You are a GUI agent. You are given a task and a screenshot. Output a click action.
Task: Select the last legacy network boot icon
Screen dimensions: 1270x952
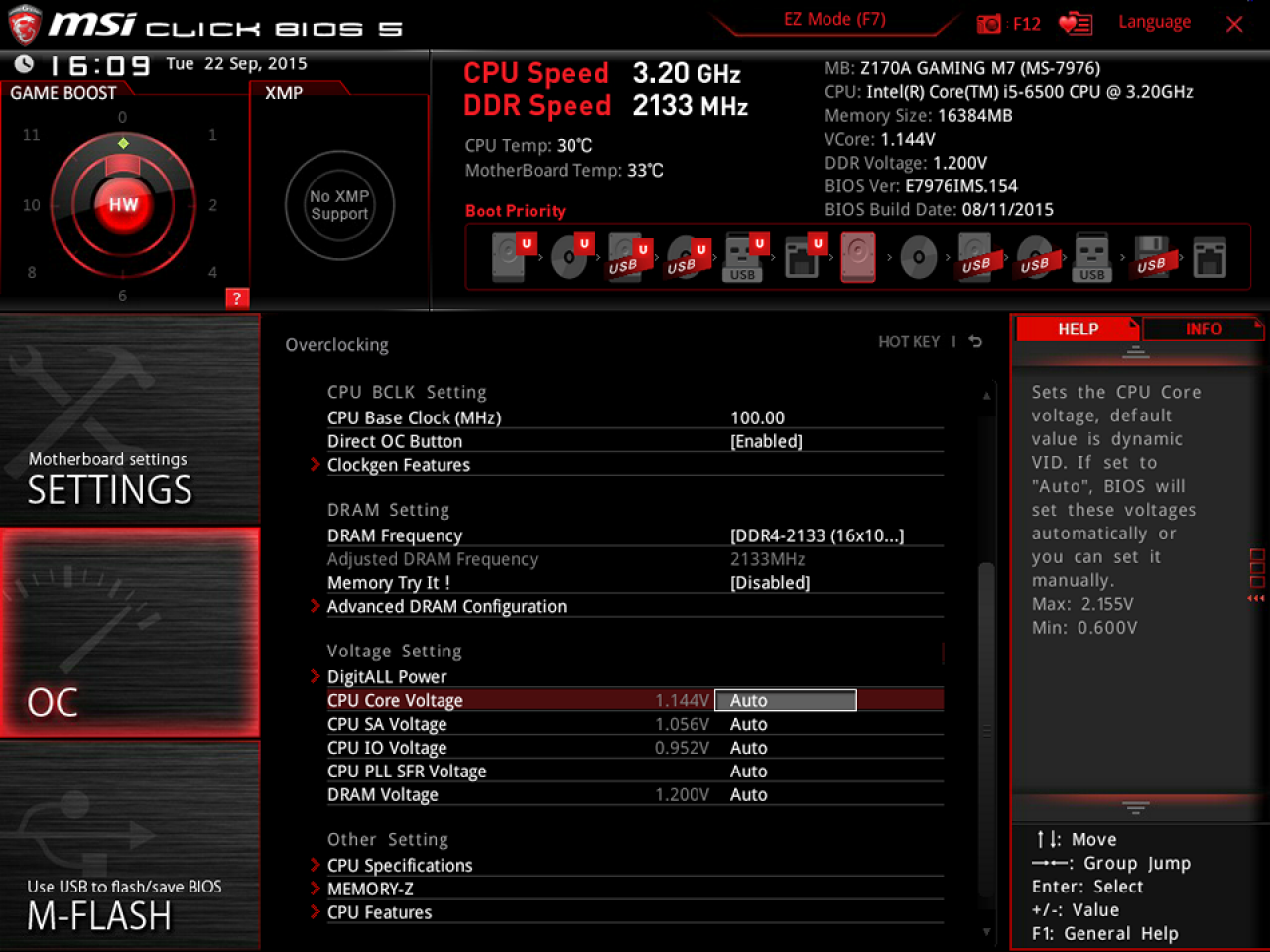(x=1209, y=257)
